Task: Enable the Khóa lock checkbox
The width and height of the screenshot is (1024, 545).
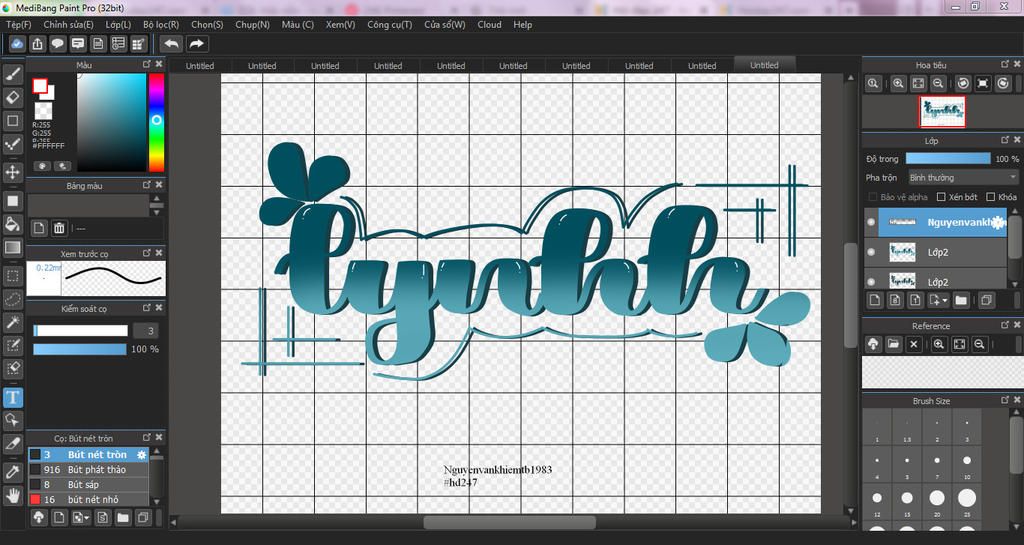Action: click(x=991, y=196)
